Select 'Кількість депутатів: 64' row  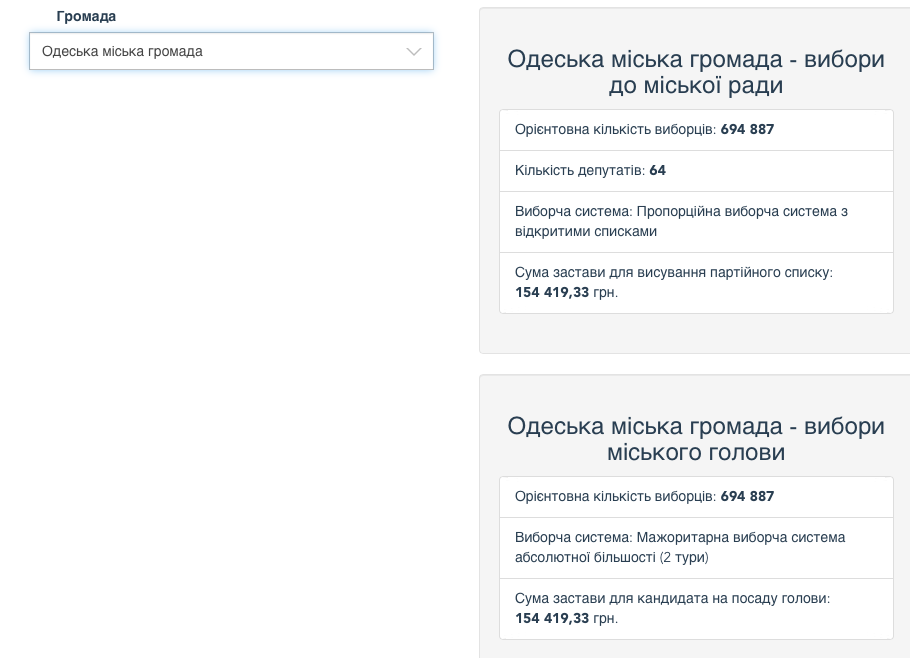coord(695,171)
